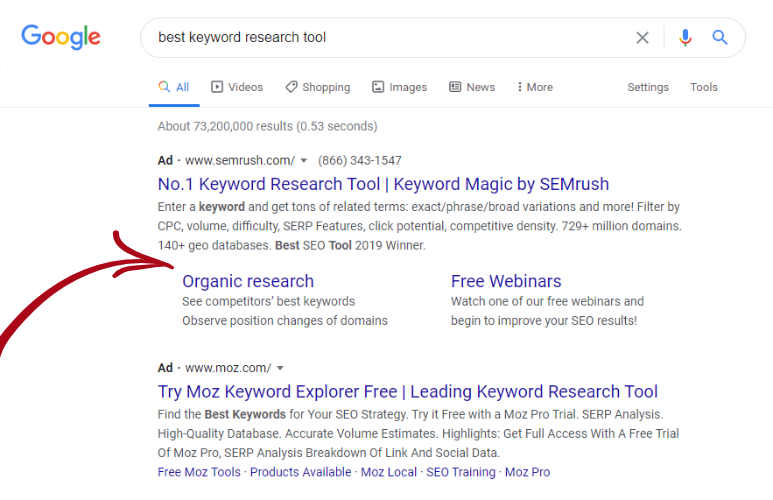Open the 'No.1 Keyword Research Tool' SEMrush ad

click(x=383, y=184)
